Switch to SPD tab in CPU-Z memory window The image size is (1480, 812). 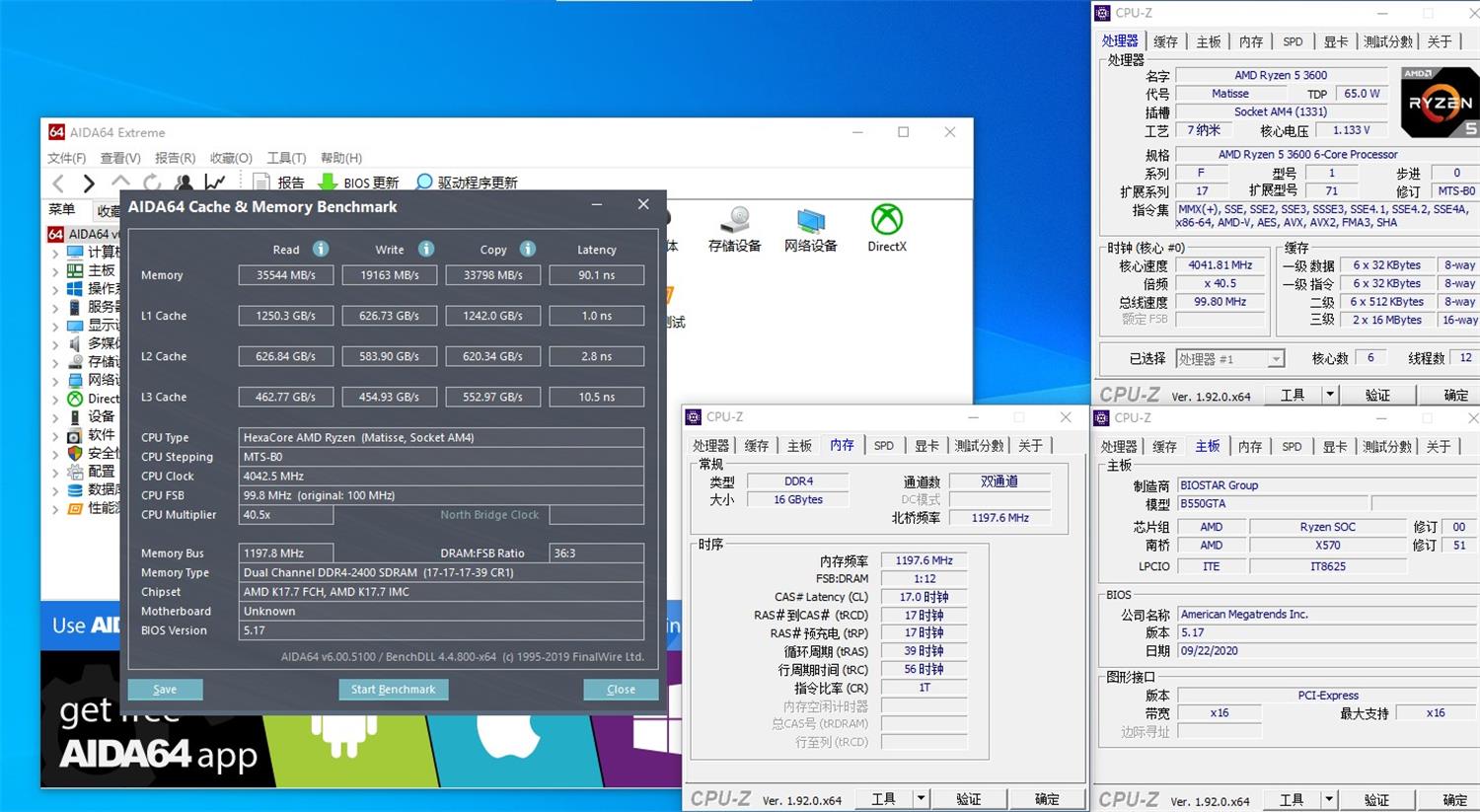pos(884,446)
